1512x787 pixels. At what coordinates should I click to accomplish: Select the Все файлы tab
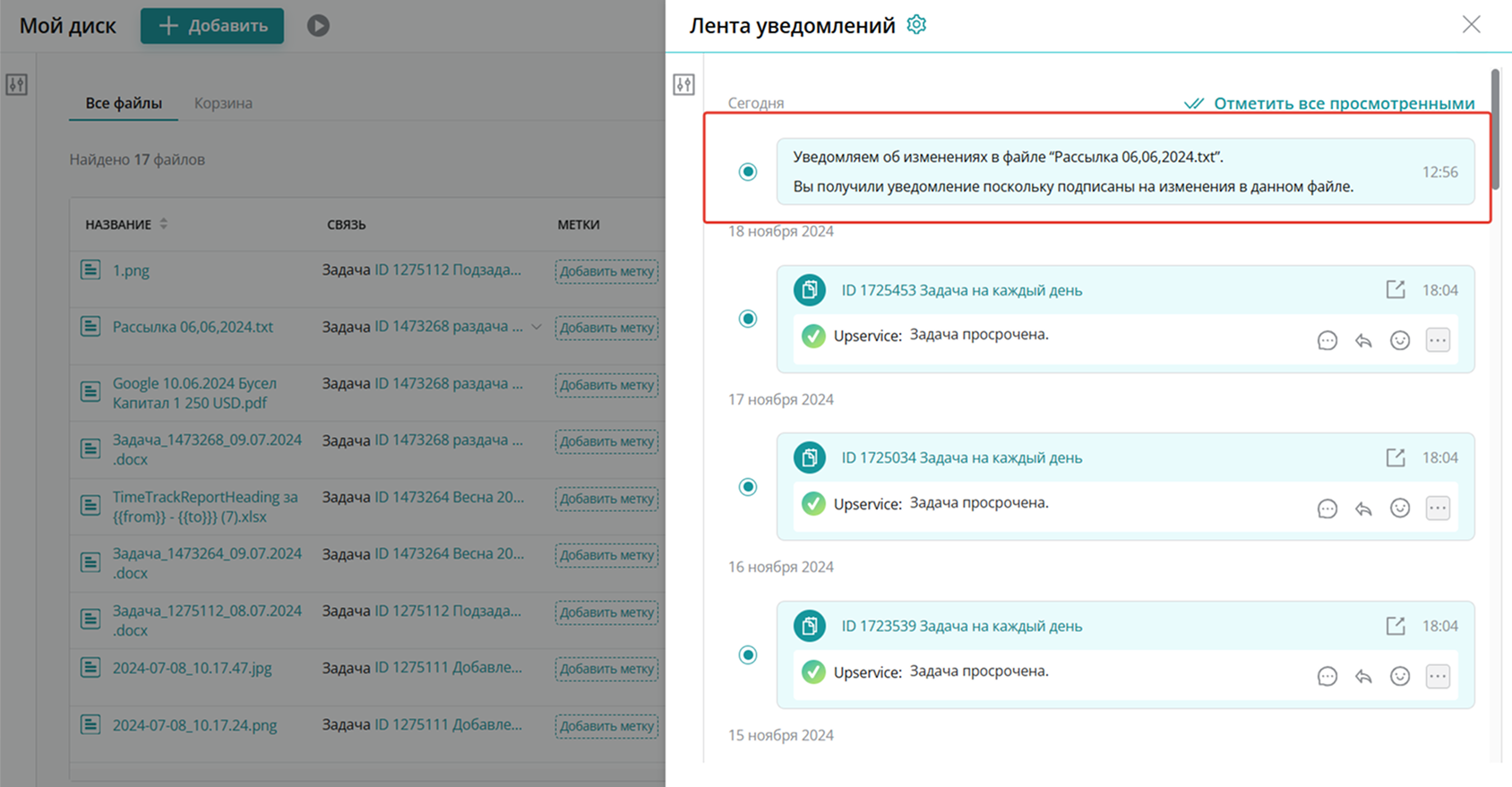point(124,103)
